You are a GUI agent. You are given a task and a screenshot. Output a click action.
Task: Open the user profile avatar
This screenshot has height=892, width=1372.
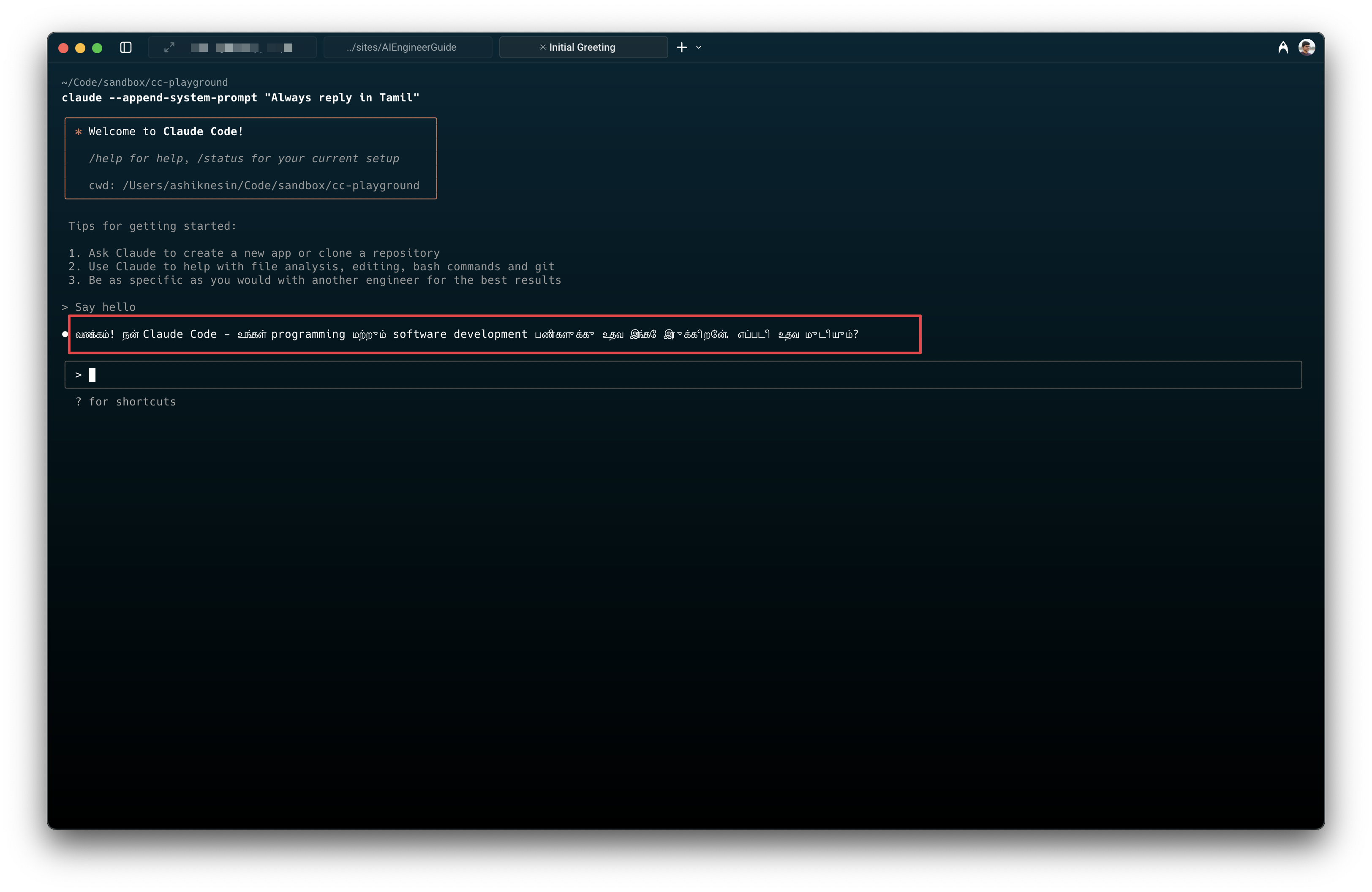click(x=1306, y=47)
